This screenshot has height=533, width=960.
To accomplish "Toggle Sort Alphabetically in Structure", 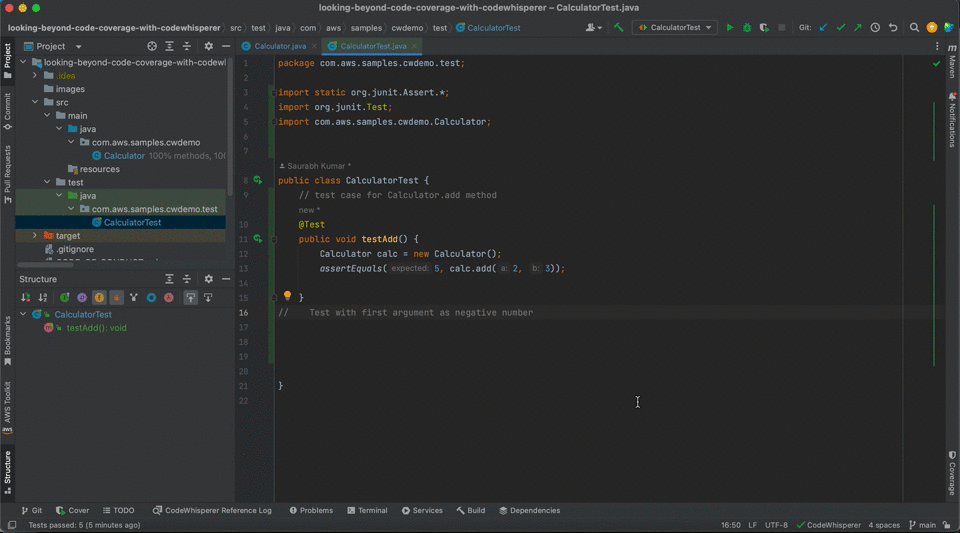I will pos(43,297).
